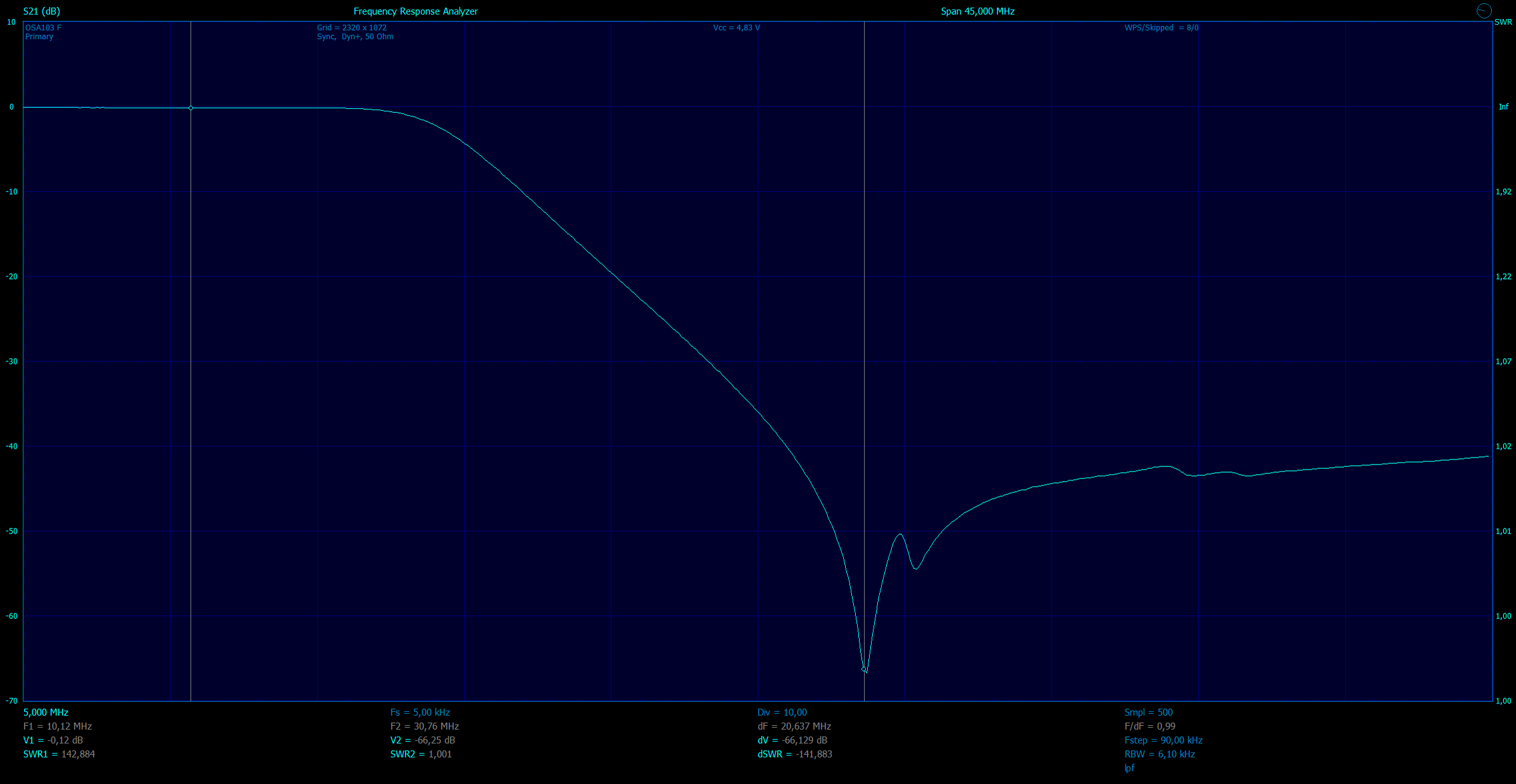This screenshot has height=784, width=1516.
Task: Click the RBW = 6,10 kHz setting
Action: [1160, 754]
